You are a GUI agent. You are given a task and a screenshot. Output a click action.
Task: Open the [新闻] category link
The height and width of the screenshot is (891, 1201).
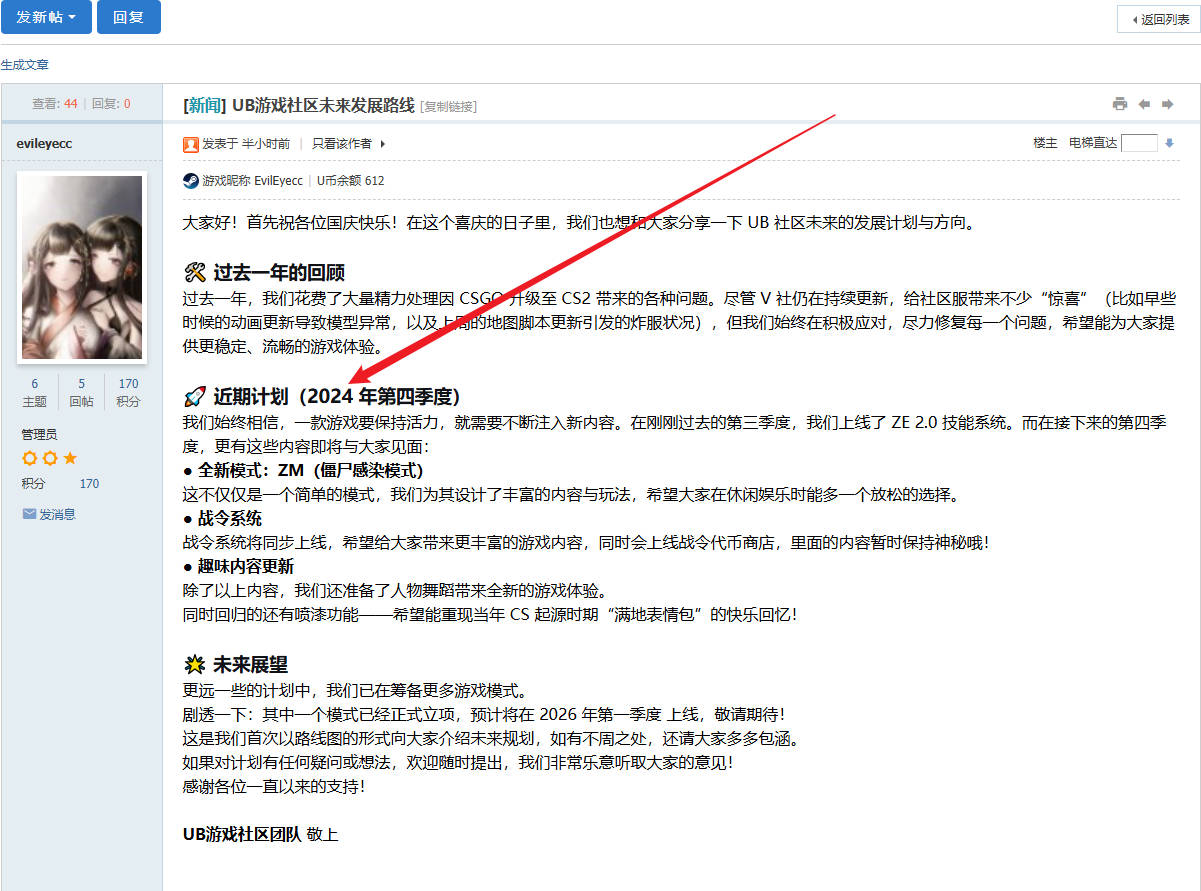click(x=205, y=105)
